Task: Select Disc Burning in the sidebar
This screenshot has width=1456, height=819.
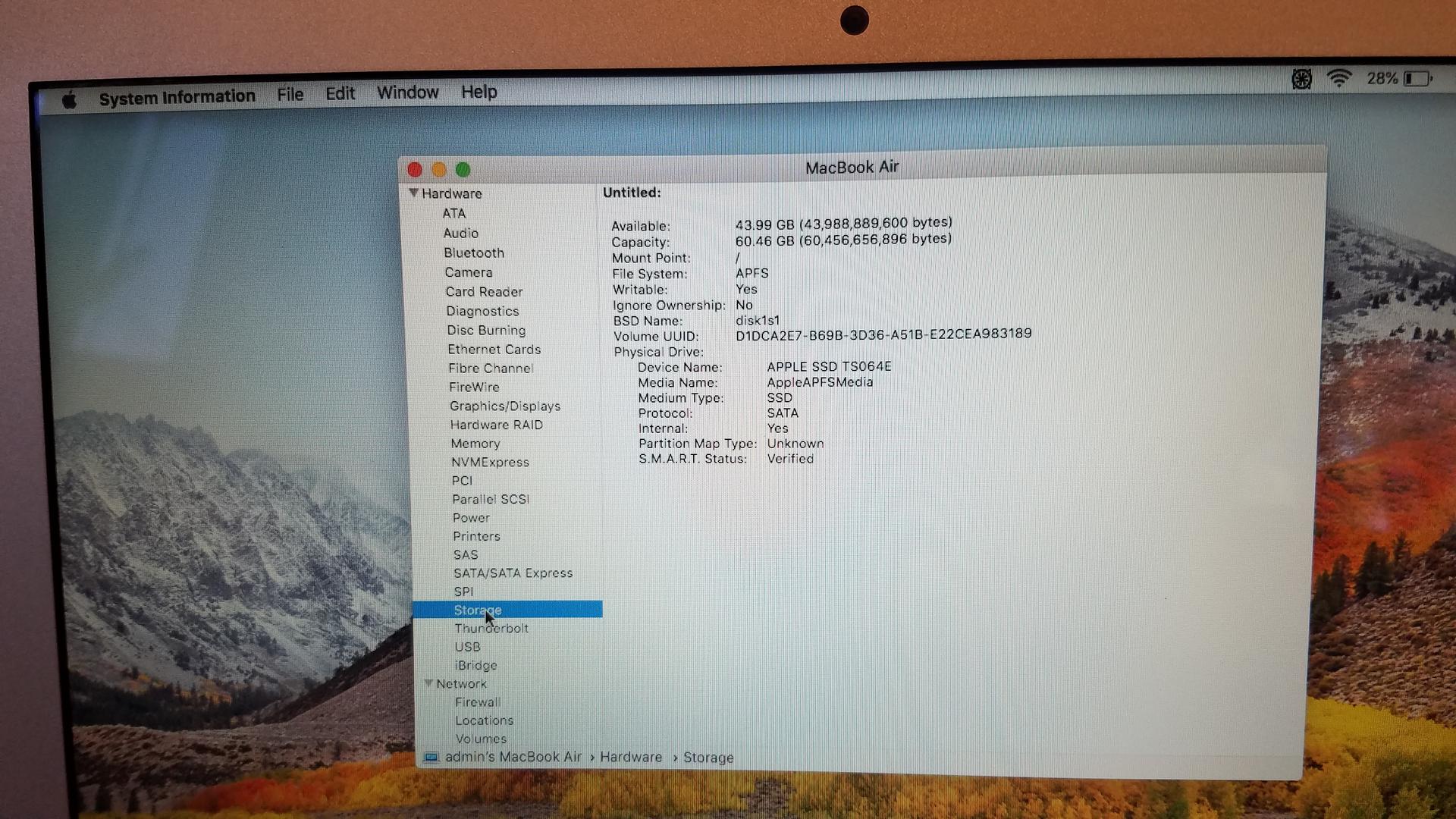Action: point(486,330)
